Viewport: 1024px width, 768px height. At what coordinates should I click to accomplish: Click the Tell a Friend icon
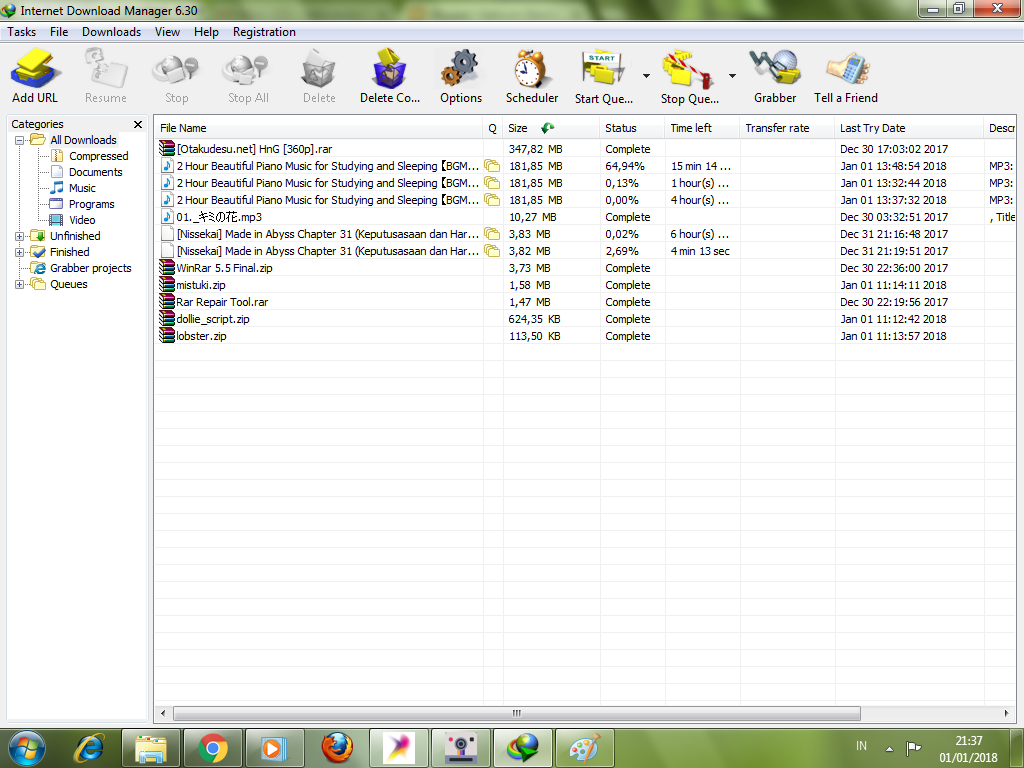tap(846, 69)
